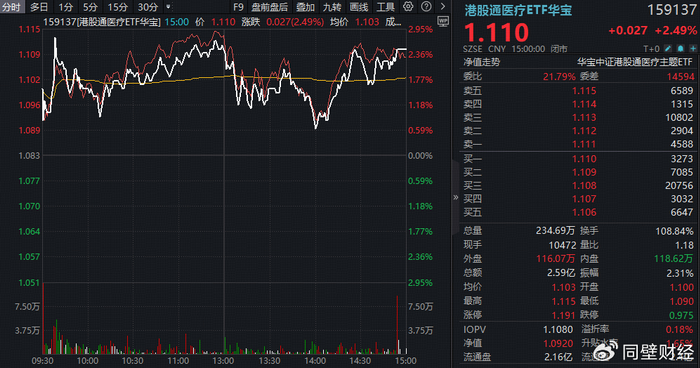Click the 港股通医疗ETF华宝 name title
700x368 pixels.
click(518, 10)
